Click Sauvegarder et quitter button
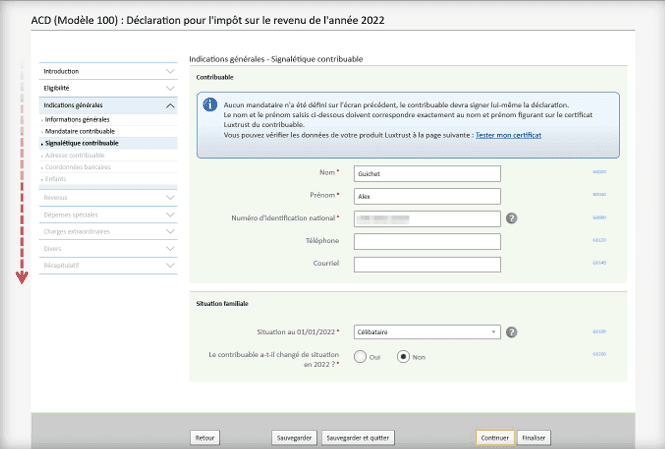The width and height of the screenshot is (665, 449). (360, 437)
